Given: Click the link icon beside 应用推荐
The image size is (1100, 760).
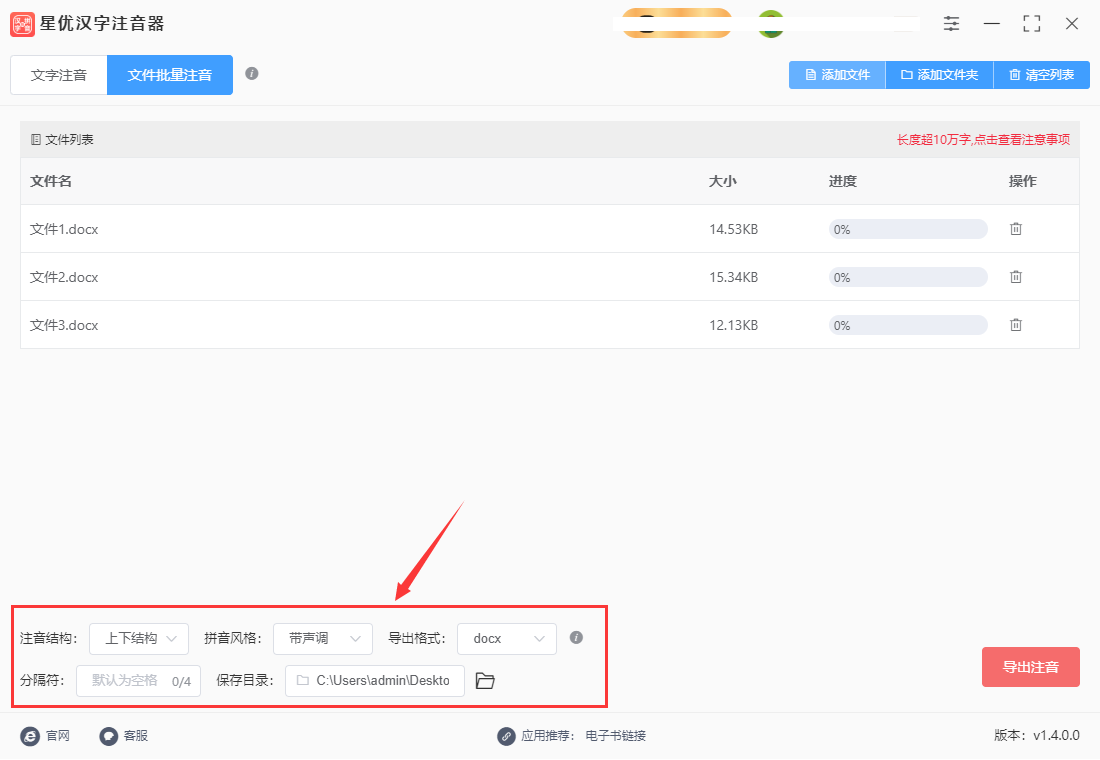Looking at the screenshot, I should click(507, 736).
